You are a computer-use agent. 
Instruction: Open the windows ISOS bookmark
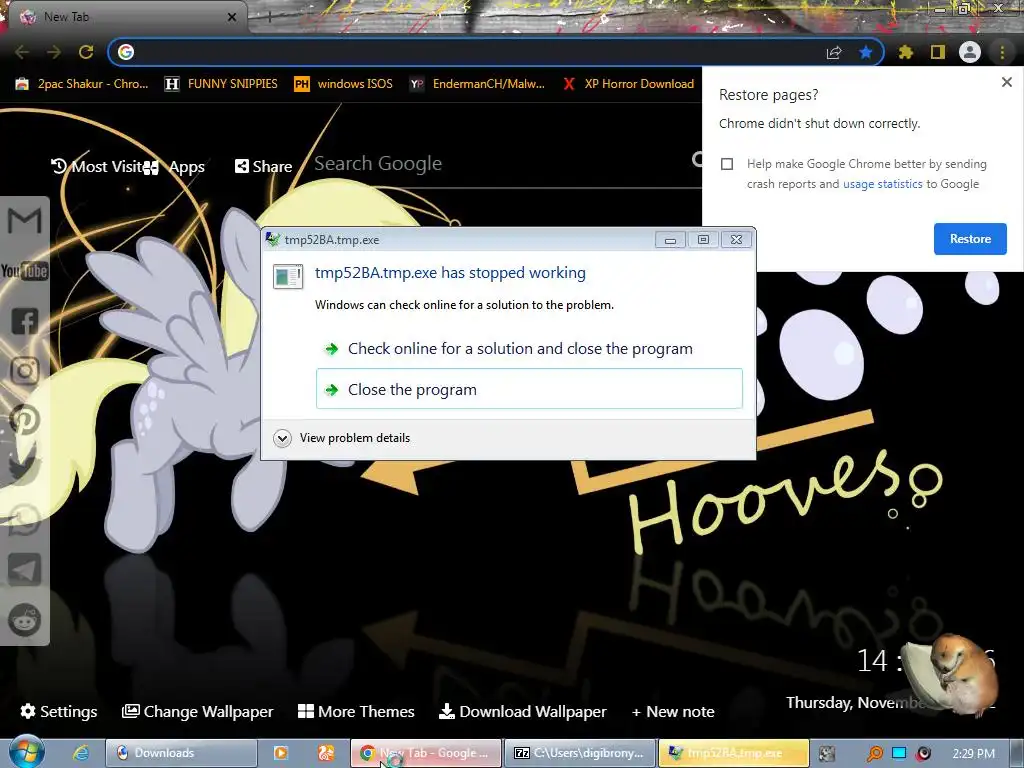(344, 84)
